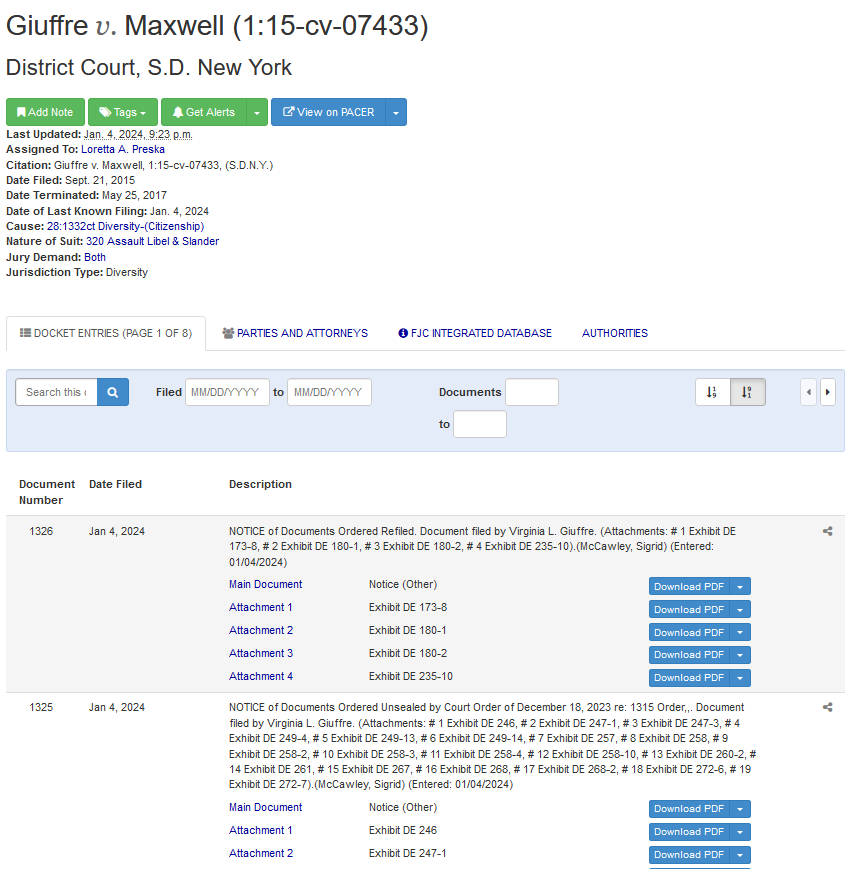Expand download options for Exhibit DE 246
This screenshot has height=869, width=851.
[x=740, y=832]
